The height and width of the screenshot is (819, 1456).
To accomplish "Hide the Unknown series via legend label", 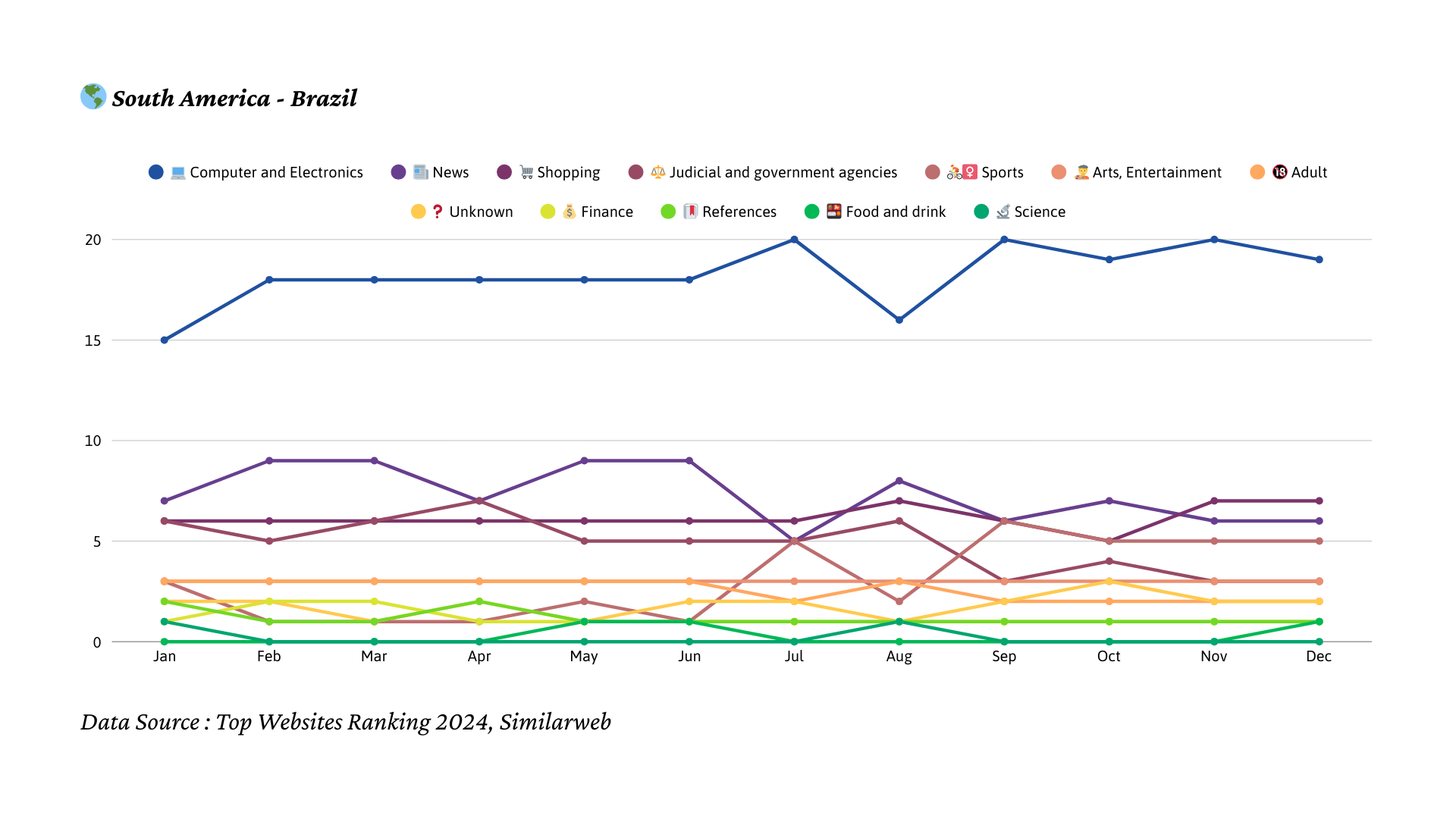I will (481, 212).
